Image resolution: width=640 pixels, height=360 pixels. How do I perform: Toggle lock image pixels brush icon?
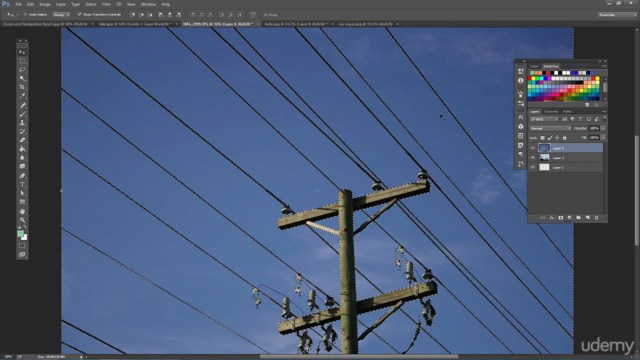tap(550, 138)
